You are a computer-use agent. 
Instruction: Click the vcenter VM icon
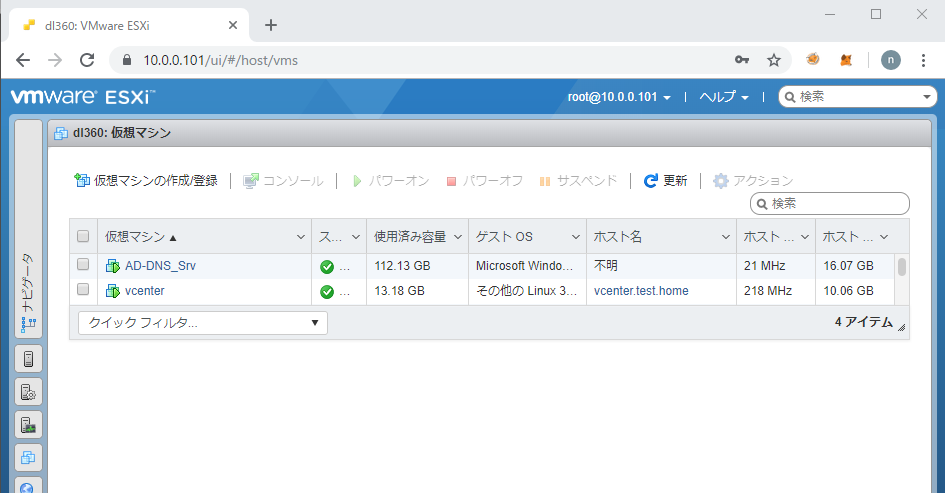pos(113,291)
